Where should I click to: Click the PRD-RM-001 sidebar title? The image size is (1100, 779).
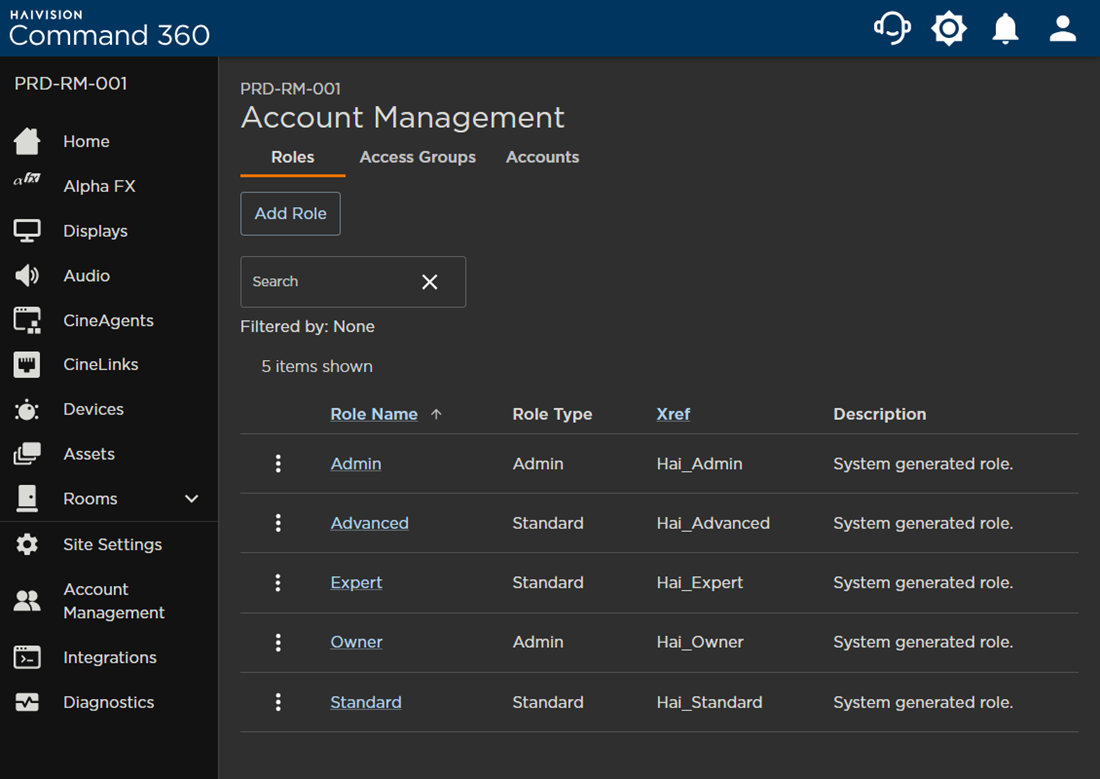click(71, 84)
